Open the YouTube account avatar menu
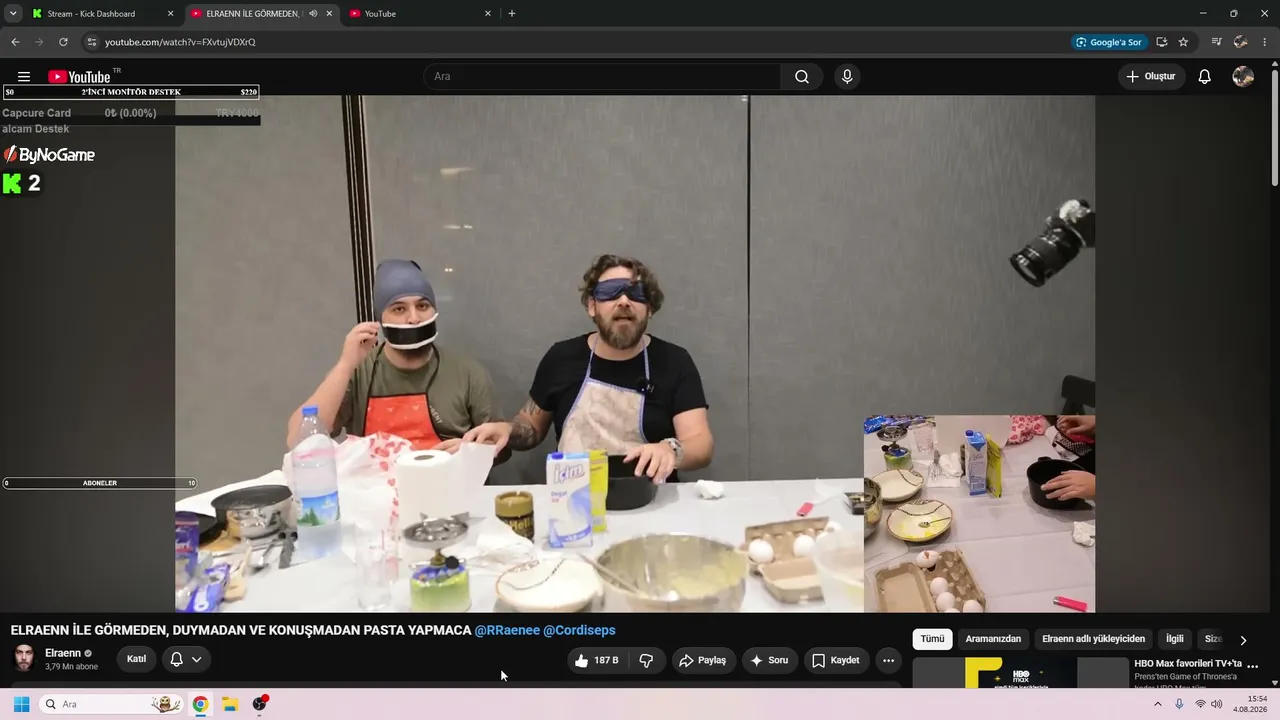This screenshot has height=720, width=1280. pos(1243,77)
